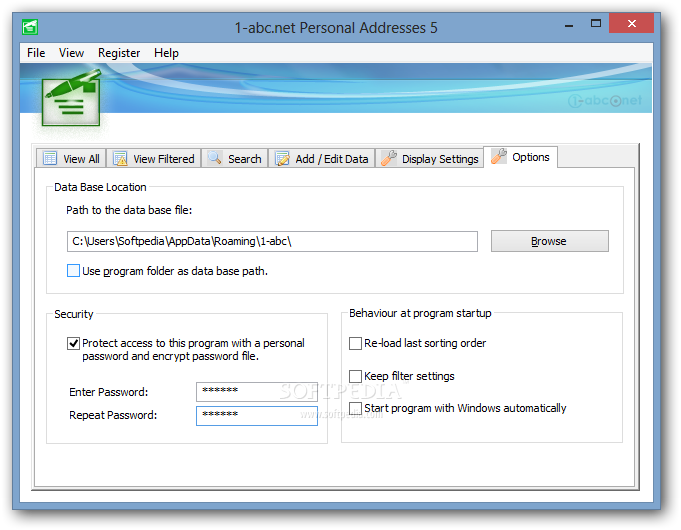Focus the Repeat Password field
681x530 pixels.
click(257, 416)
